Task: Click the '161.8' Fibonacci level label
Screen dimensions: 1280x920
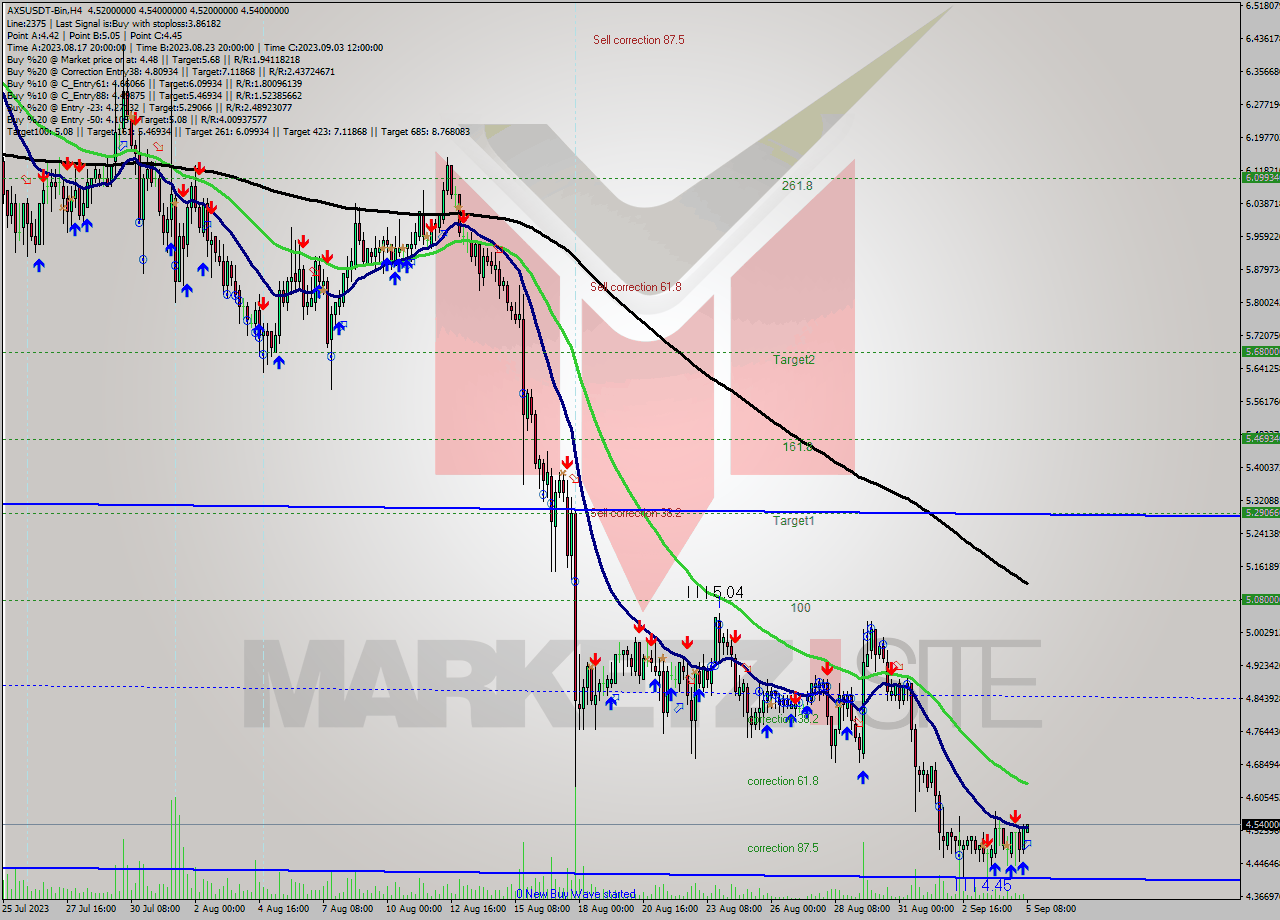Action: tap(797, 446)
